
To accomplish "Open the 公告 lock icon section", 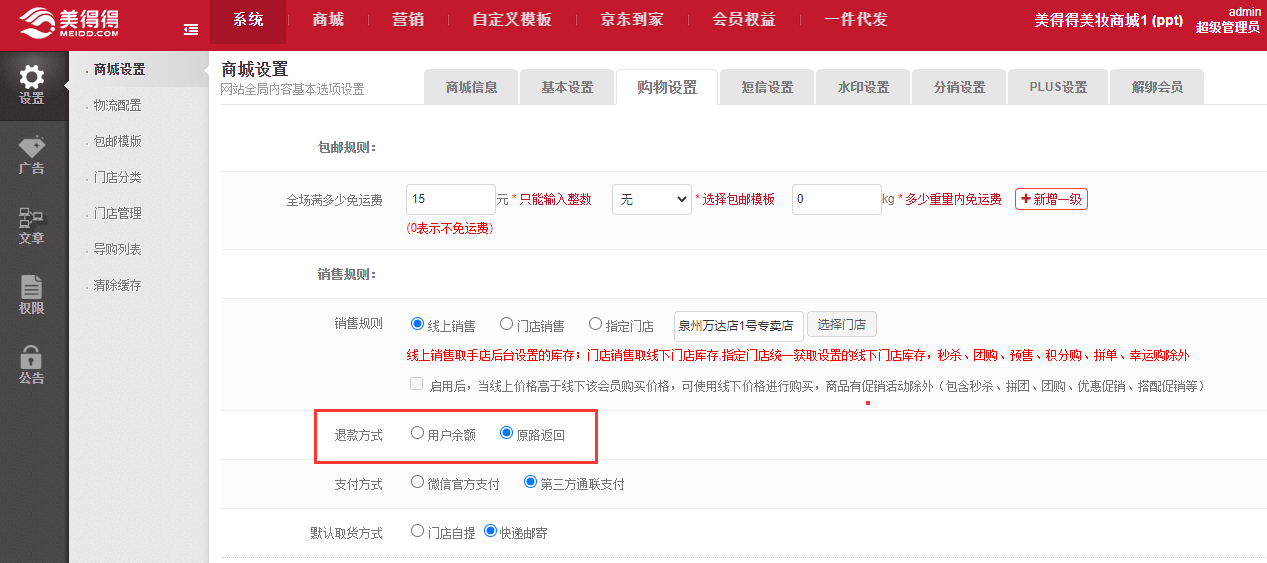I will pos(32,365).
